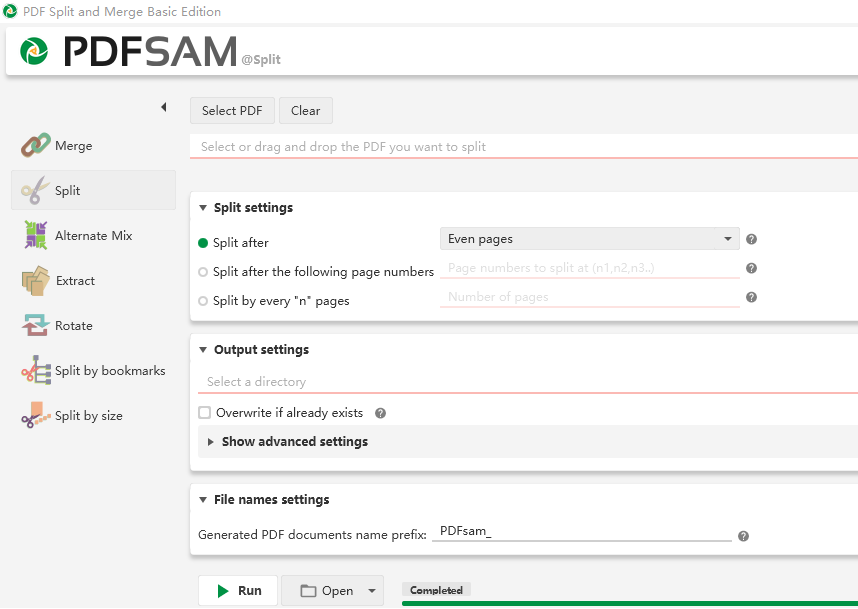
Task: Click help icon for page numbers field
Action: coord(751,268)
